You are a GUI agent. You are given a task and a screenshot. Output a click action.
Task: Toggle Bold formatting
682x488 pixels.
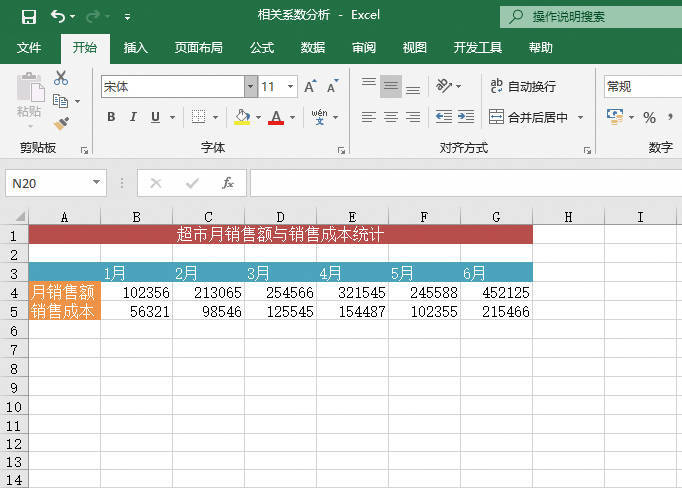click(x=111, y=117)
